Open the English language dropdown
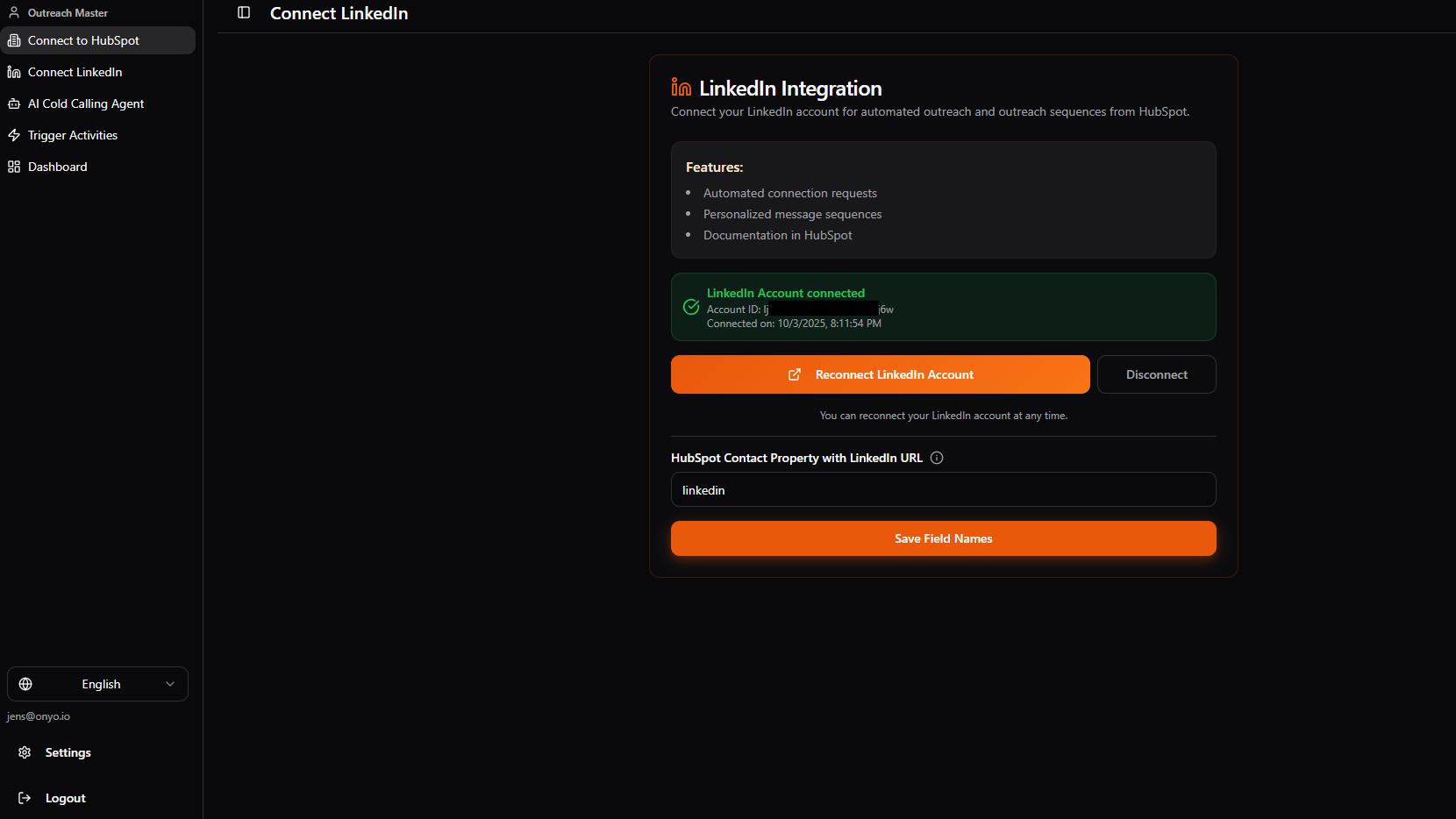This screenshot has height=819, width=1456. click(x=97, y=684)
